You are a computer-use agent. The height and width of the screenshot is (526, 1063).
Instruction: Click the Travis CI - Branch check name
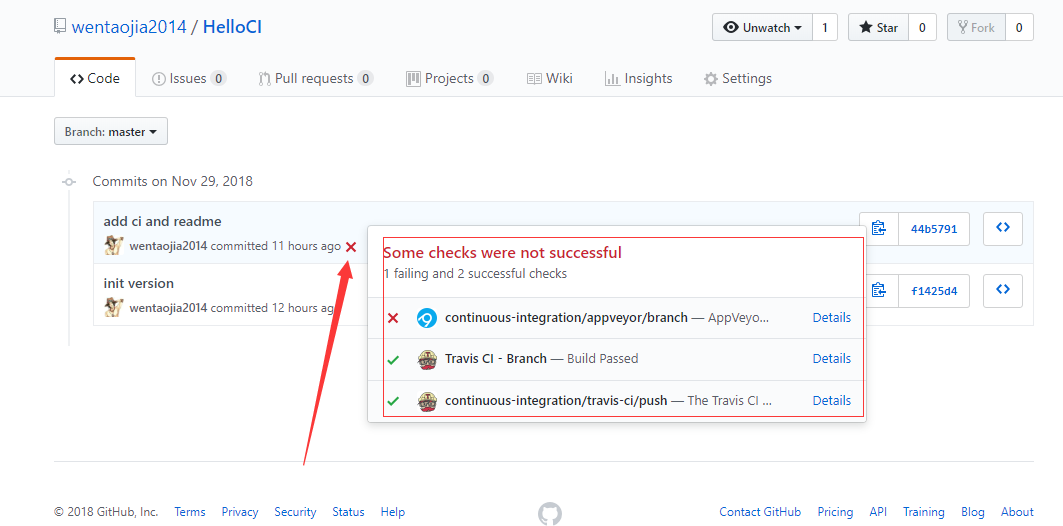496,359
